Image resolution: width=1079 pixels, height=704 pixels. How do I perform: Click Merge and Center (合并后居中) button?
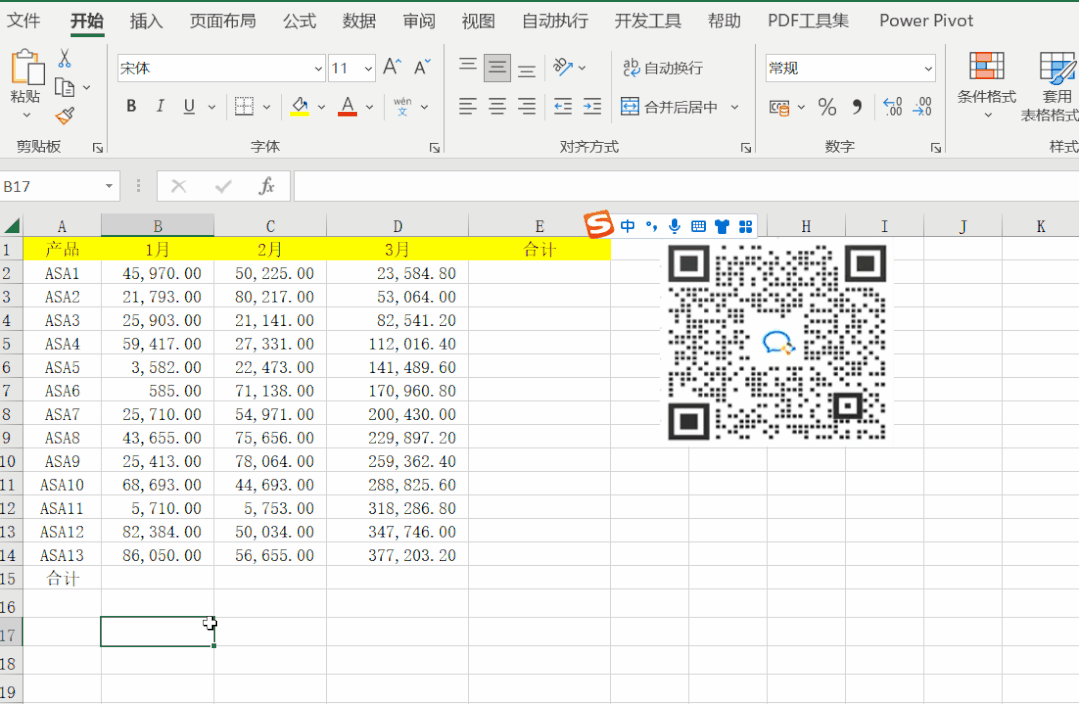point(669,107)
